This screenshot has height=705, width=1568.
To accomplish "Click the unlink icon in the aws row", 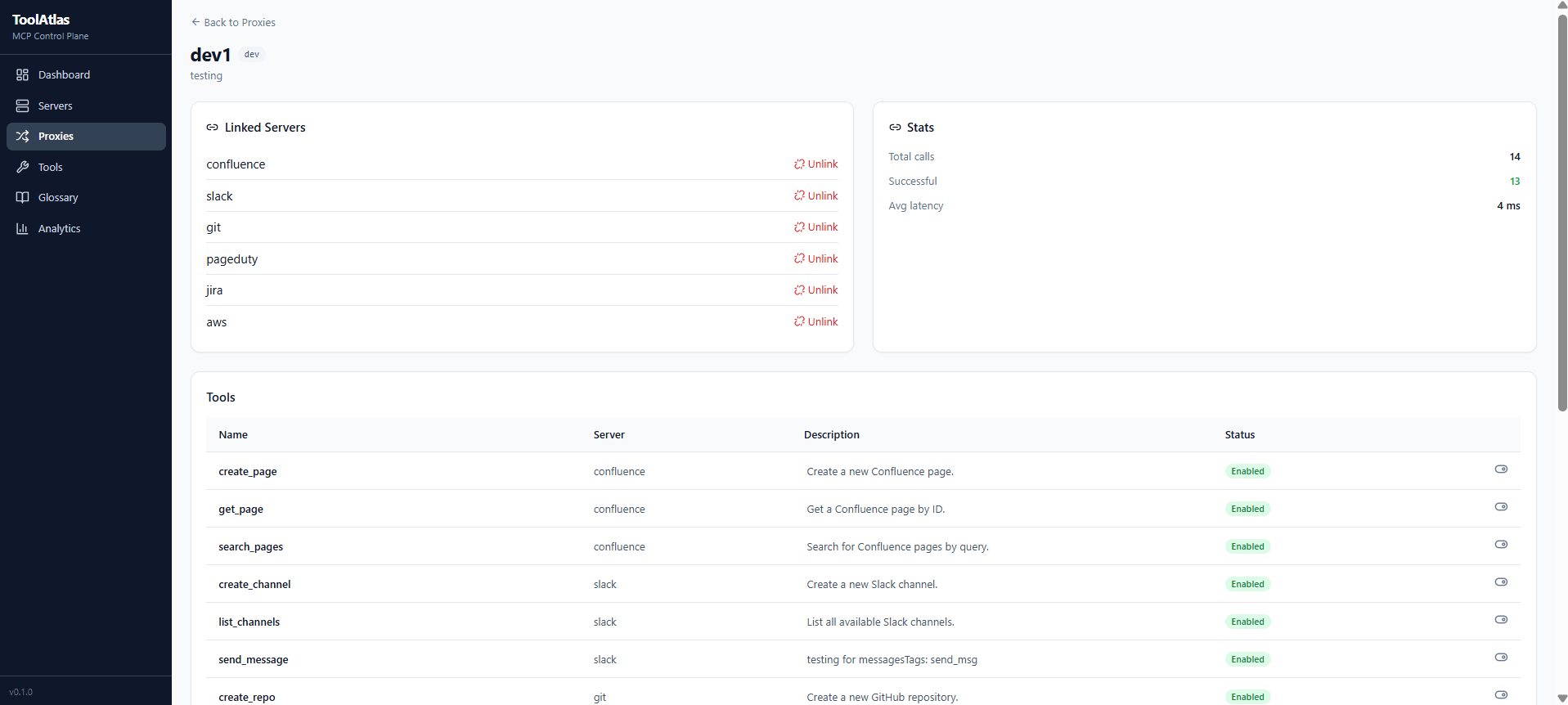I will click(x=799, y=321).
